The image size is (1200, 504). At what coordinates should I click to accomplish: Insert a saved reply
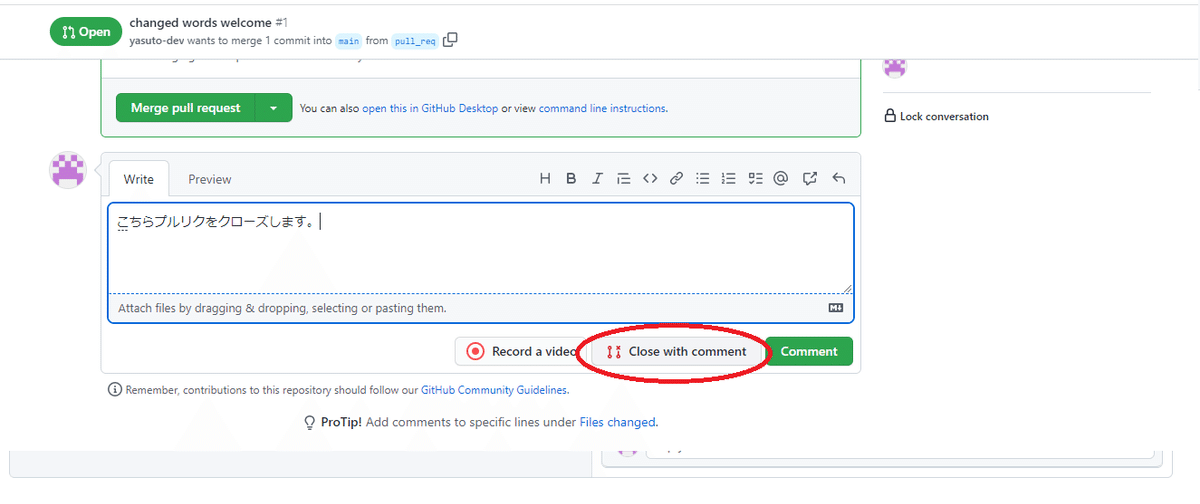click(839, 179)
